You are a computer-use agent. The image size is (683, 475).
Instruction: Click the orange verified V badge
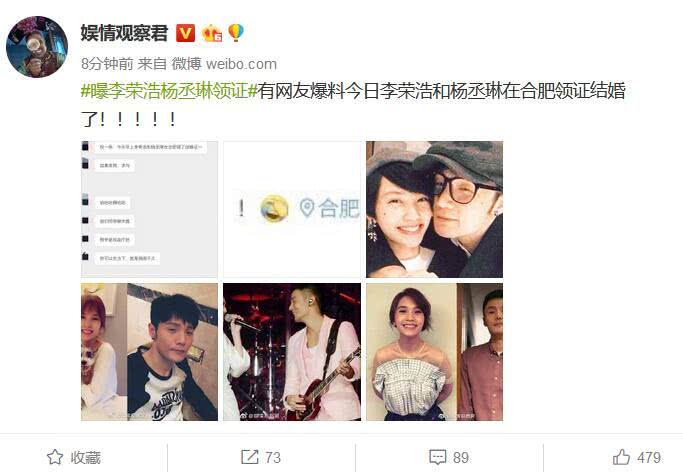click(x=185, y=33)
